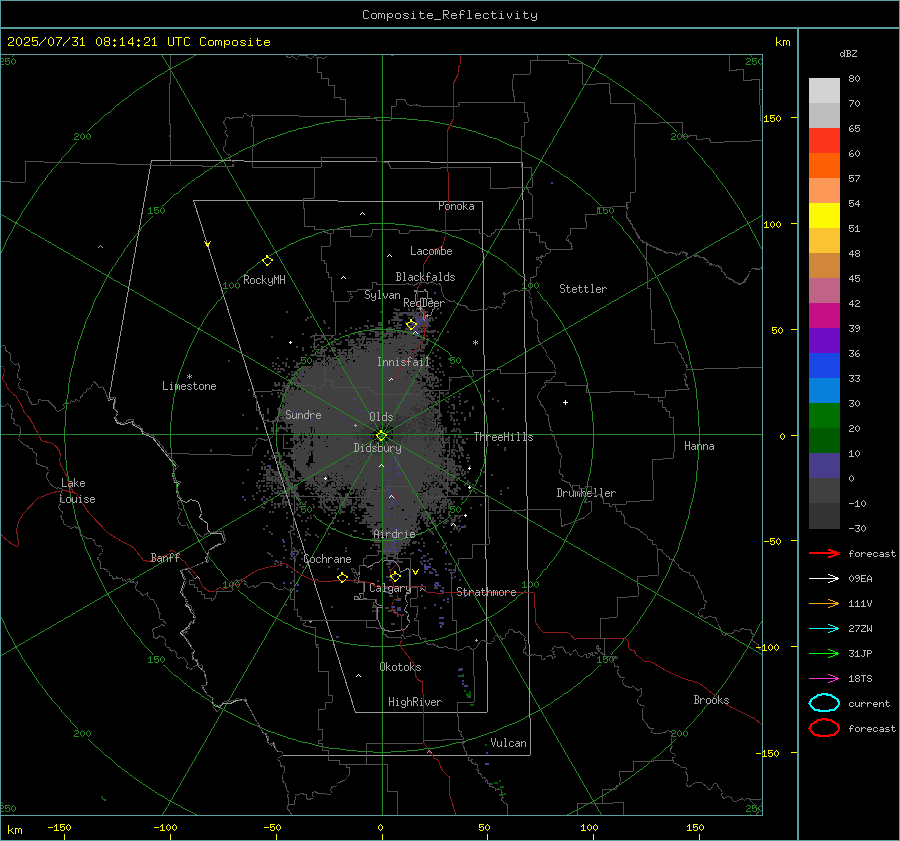The height and width of the screenshot is (841, 900).
Task: Click the HighRiver town label
Action: (415, 702)
